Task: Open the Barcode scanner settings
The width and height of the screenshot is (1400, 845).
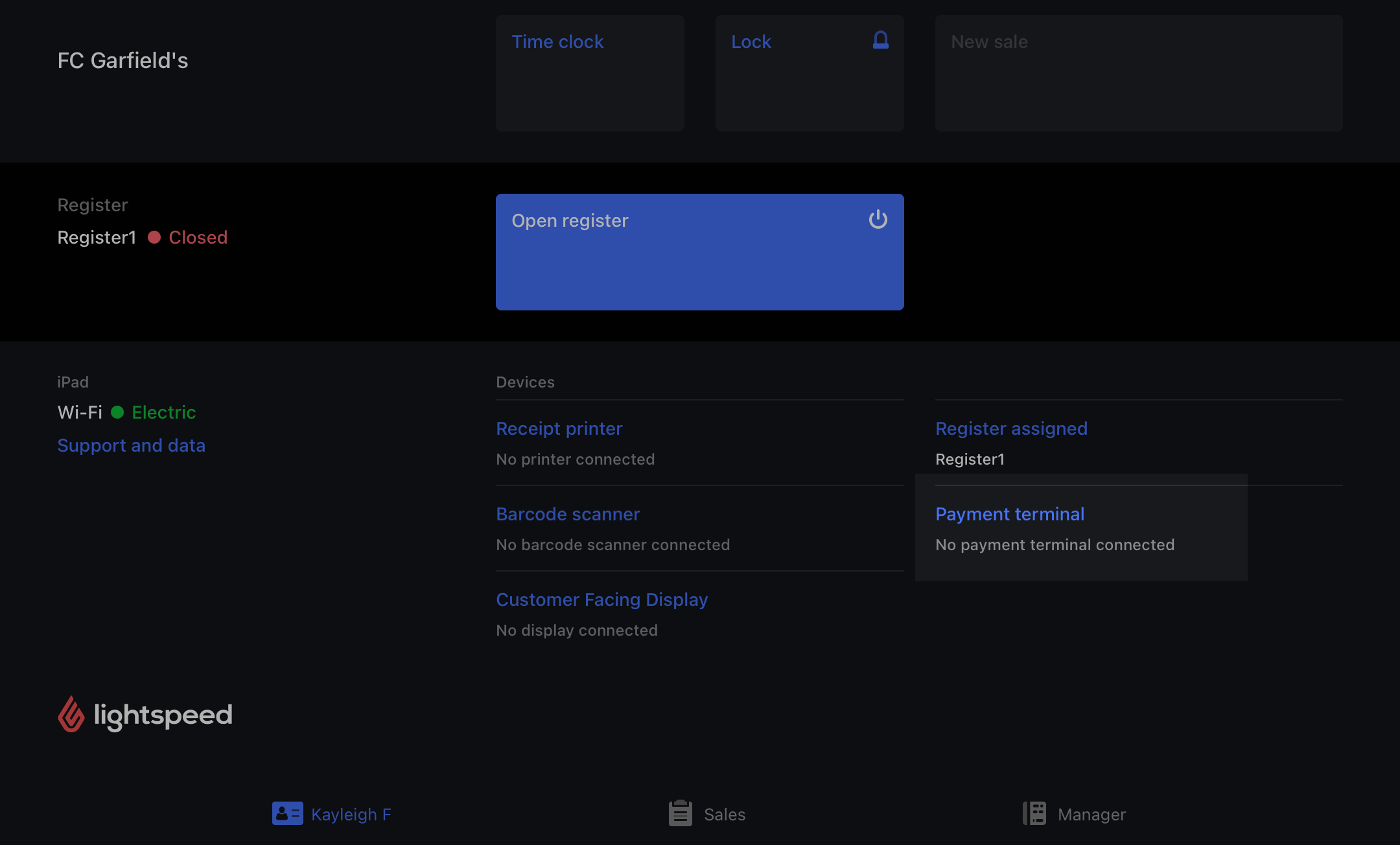Action: point(568,514)
